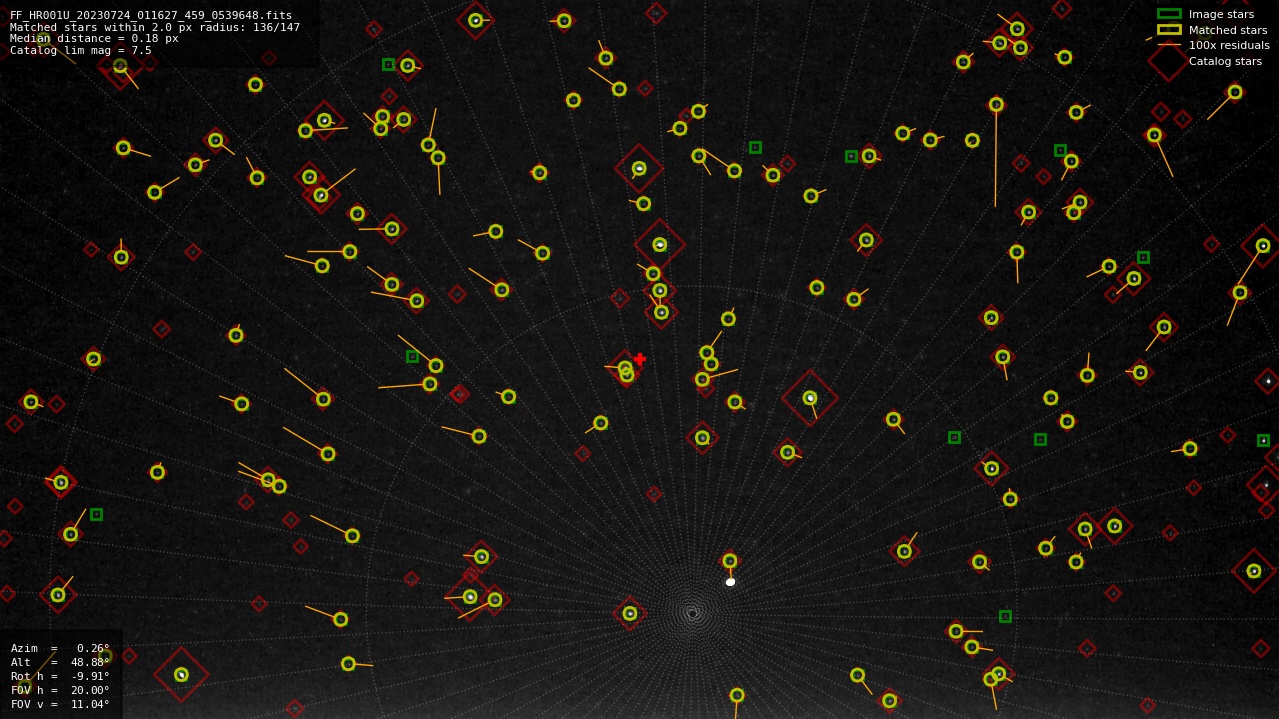Click the 'Image stars' legend label
Image resolution: width=1279 pixels, height=719 pixels.
1221,15
